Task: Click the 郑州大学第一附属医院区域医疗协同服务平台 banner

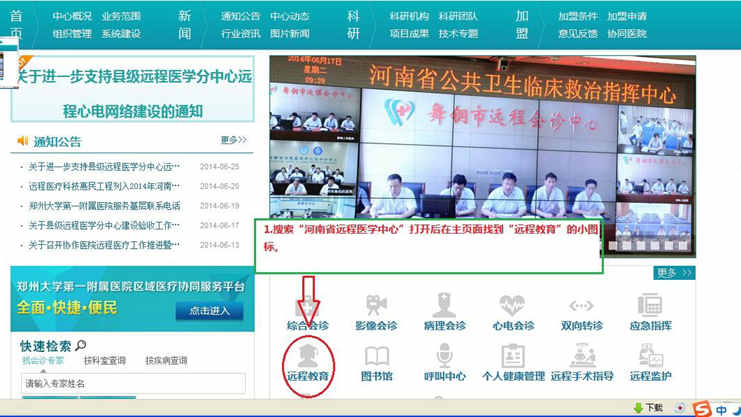Action: (x=132, y=298)
